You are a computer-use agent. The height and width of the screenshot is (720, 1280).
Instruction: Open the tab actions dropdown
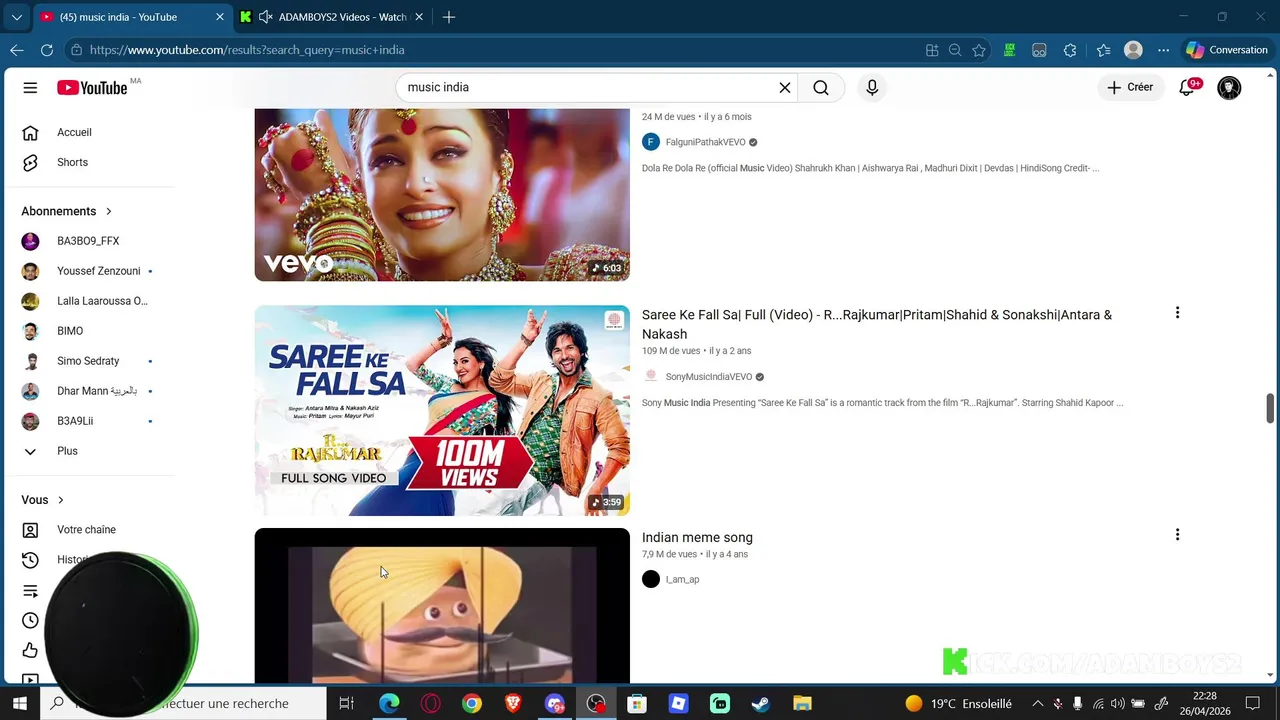pos(16,17)
